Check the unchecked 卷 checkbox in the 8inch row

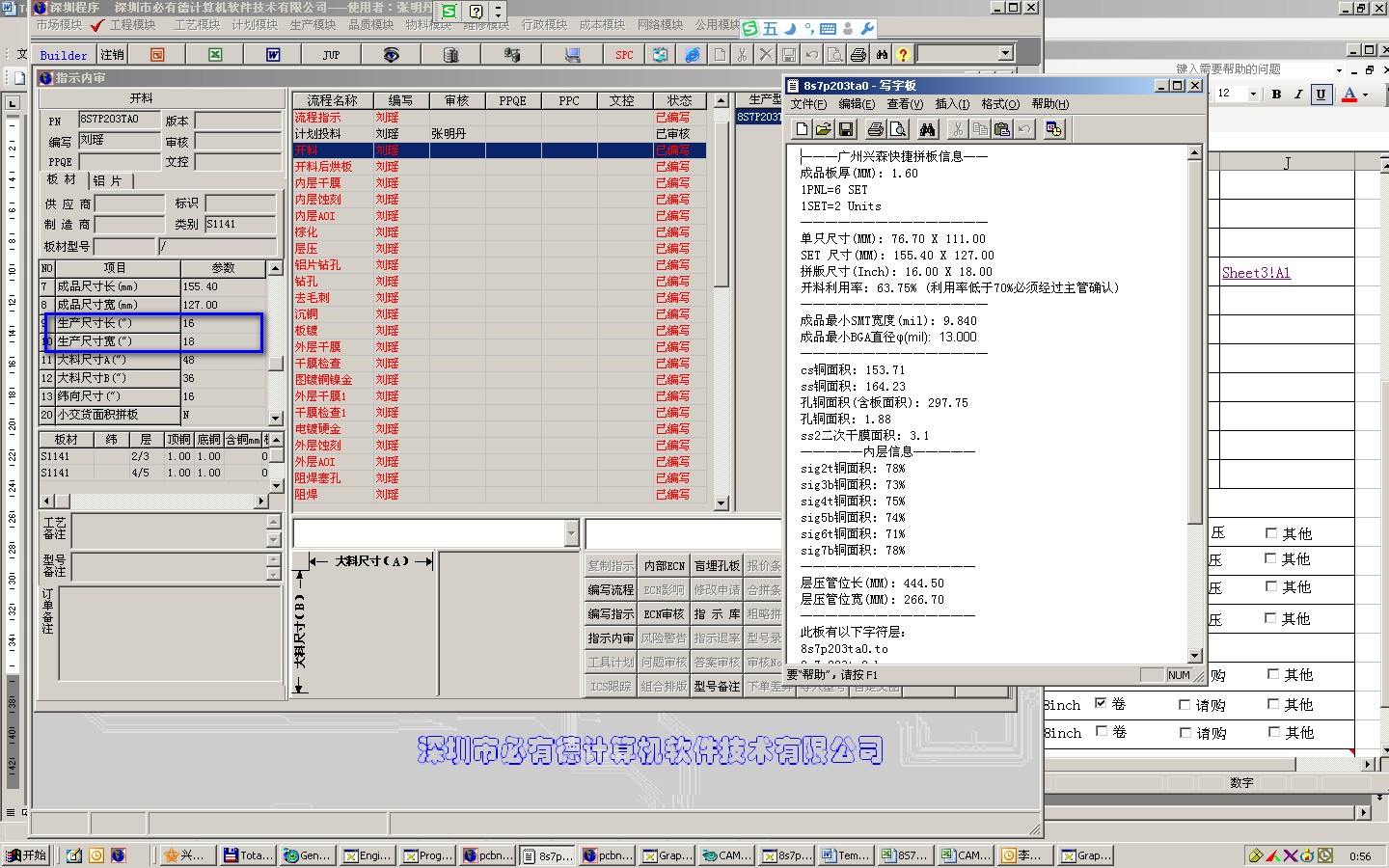[1101, 731]
